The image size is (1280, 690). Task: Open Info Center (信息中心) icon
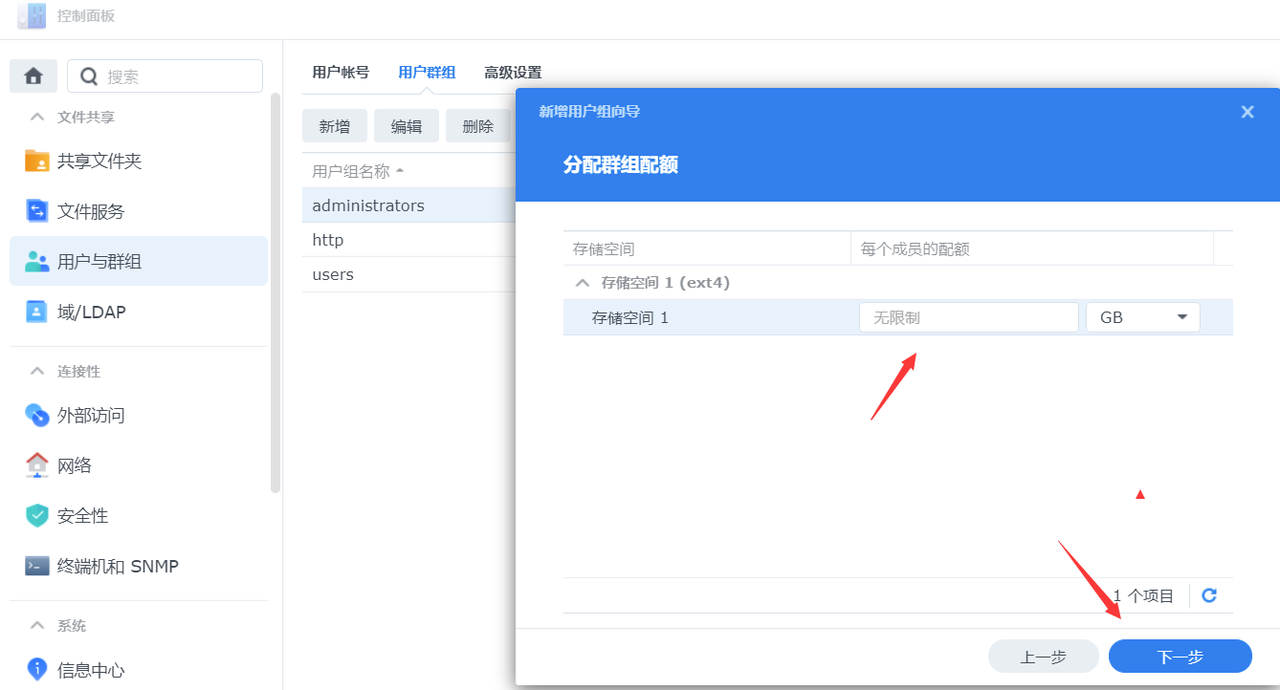click(37, 669)
